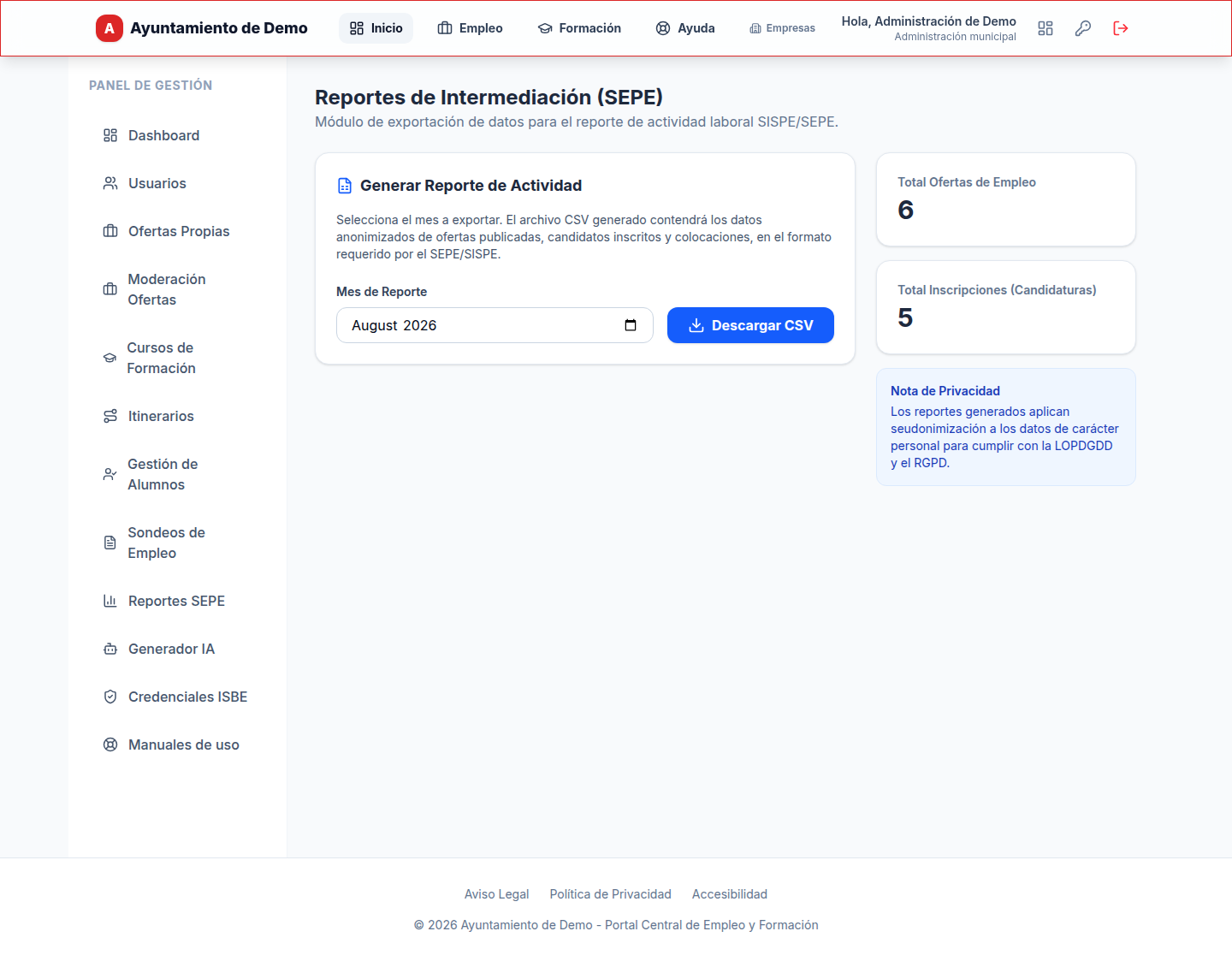Select Manuales de uso label in sidebar

[x=184, y=744]
